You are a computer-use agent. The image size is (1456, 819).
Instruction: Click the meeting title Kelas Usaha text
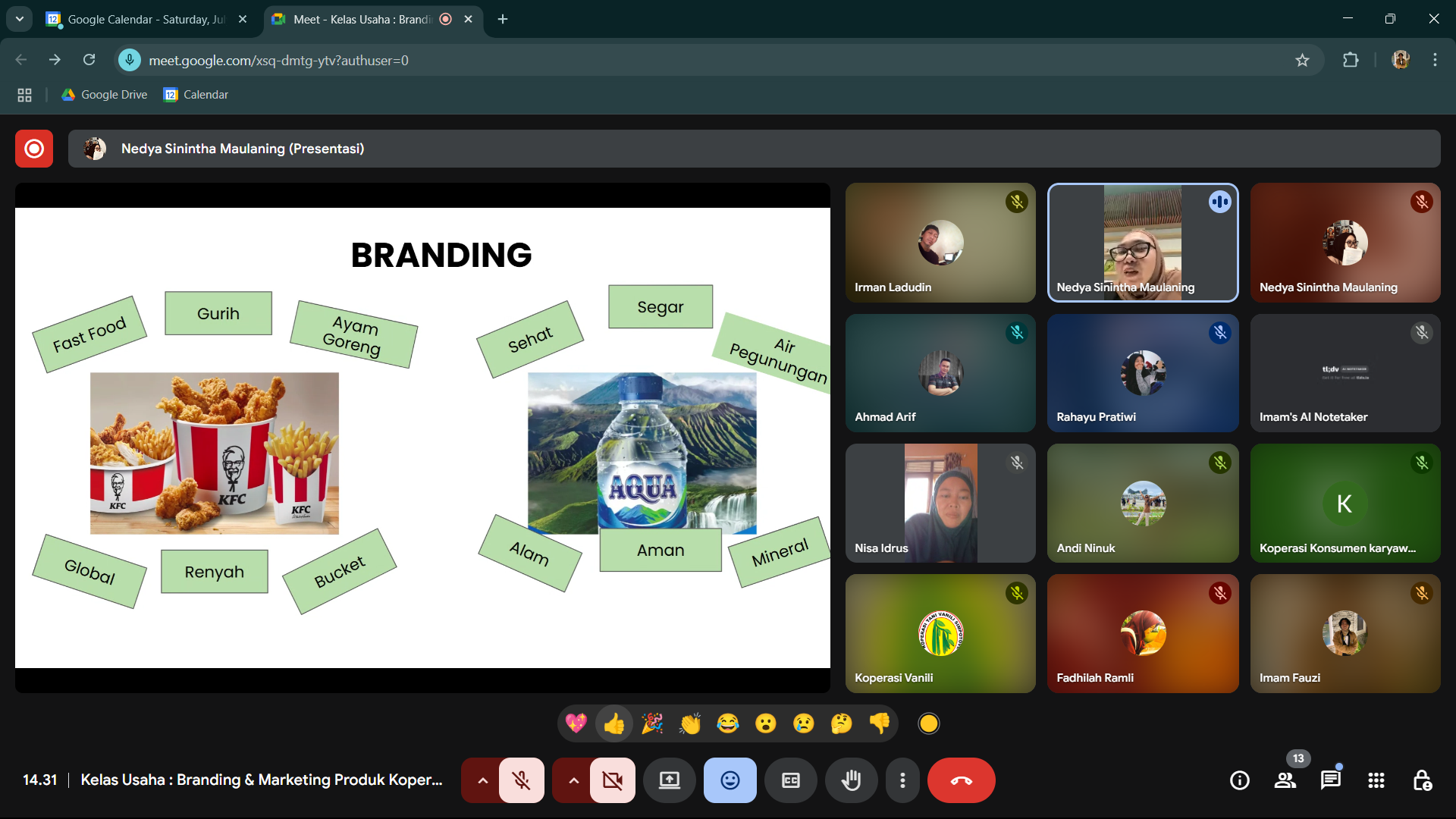coord(262,780)
